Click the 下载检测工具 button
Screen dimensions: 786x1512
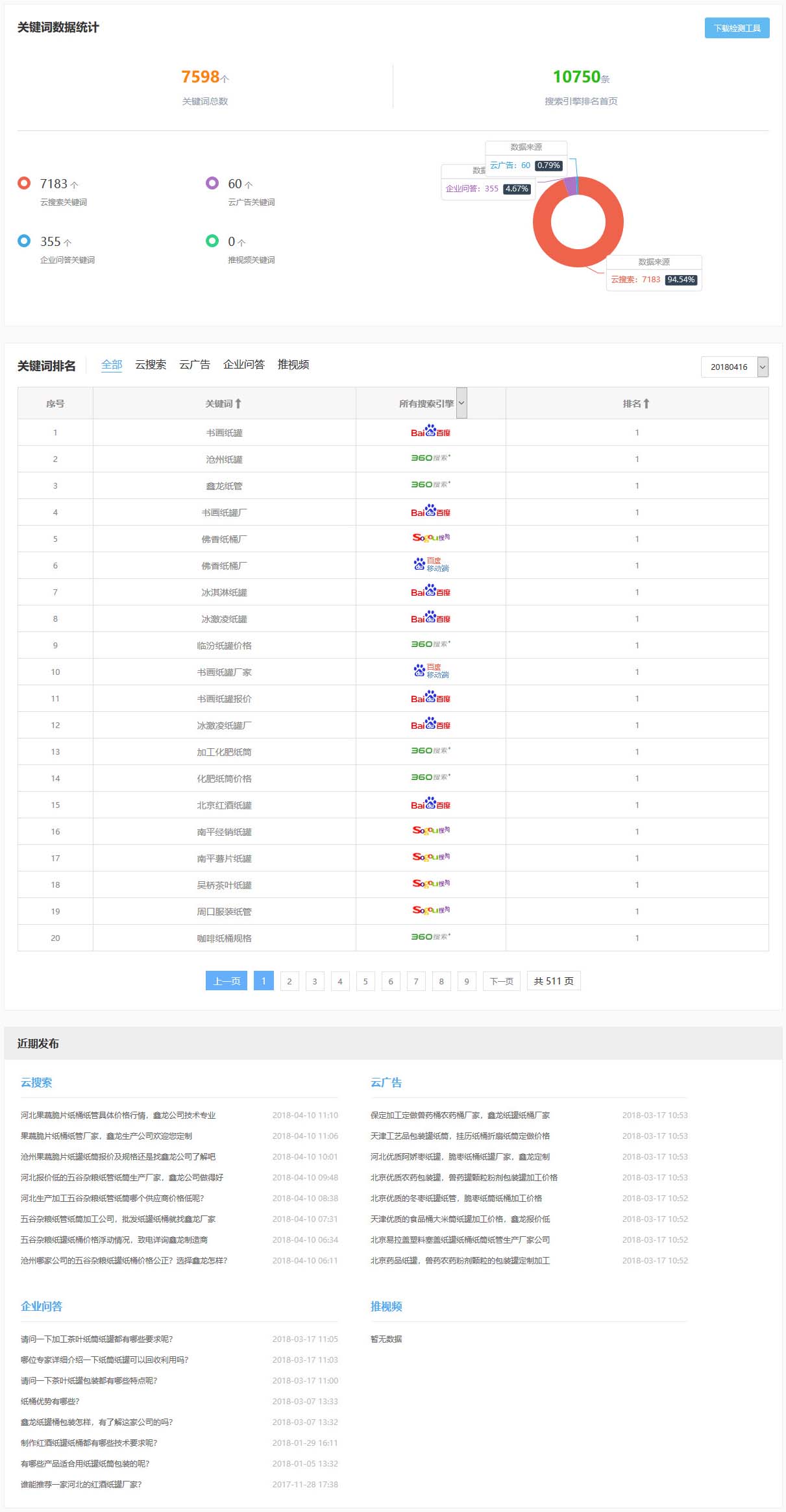737,28
